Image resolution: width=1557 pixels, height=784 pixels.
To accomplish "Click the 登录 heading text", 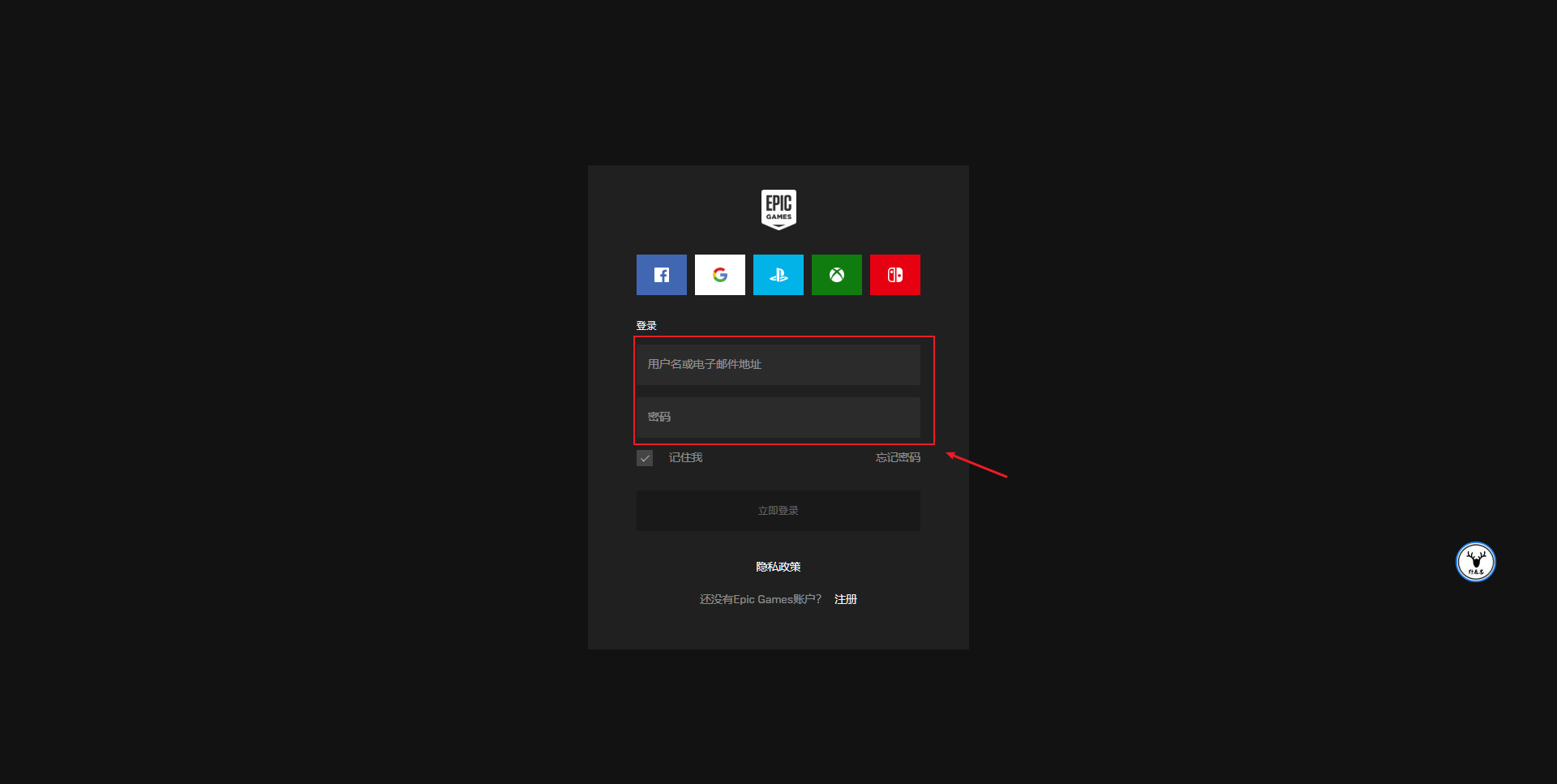I will (646, 326).
